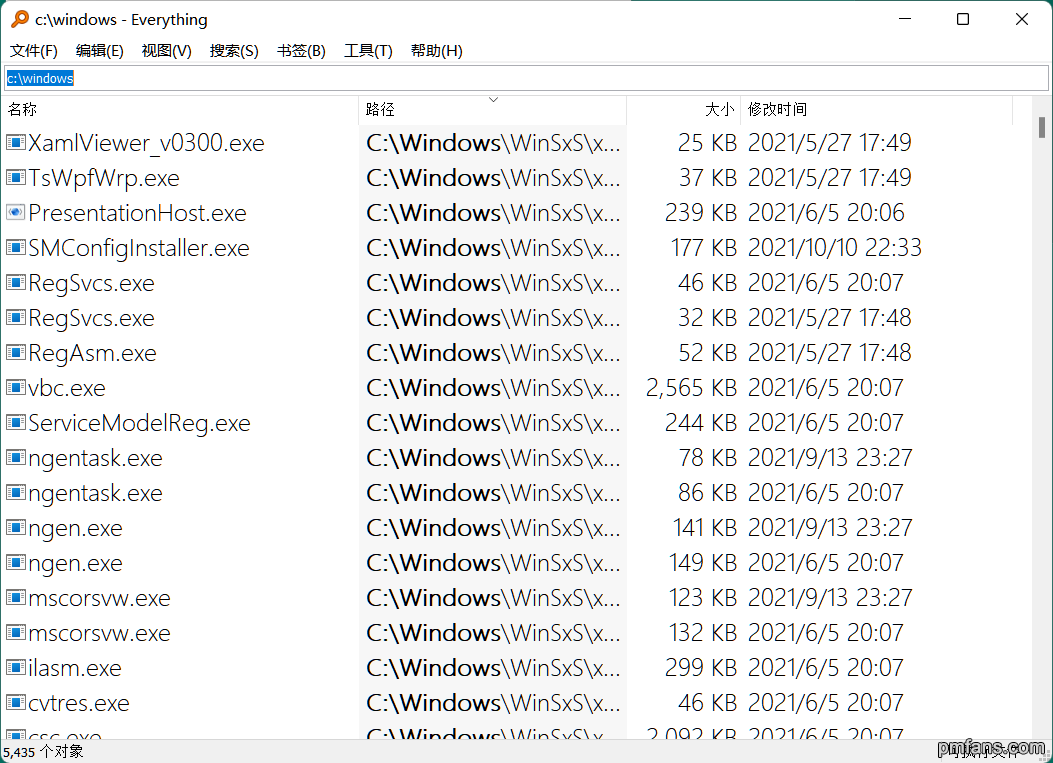
Task: Open the 搜索(S) menu
Action: pyautogui.click(x=234, y=51)
